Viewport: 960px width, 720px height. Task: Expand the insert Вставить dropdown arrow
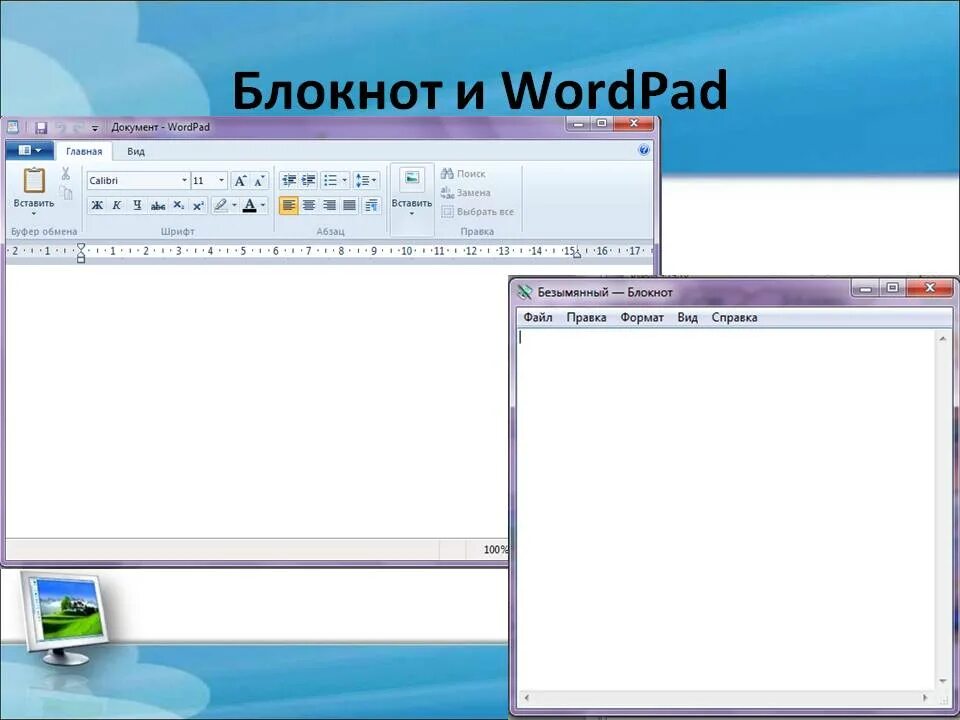pyautogui.click(x=412, y=214)
